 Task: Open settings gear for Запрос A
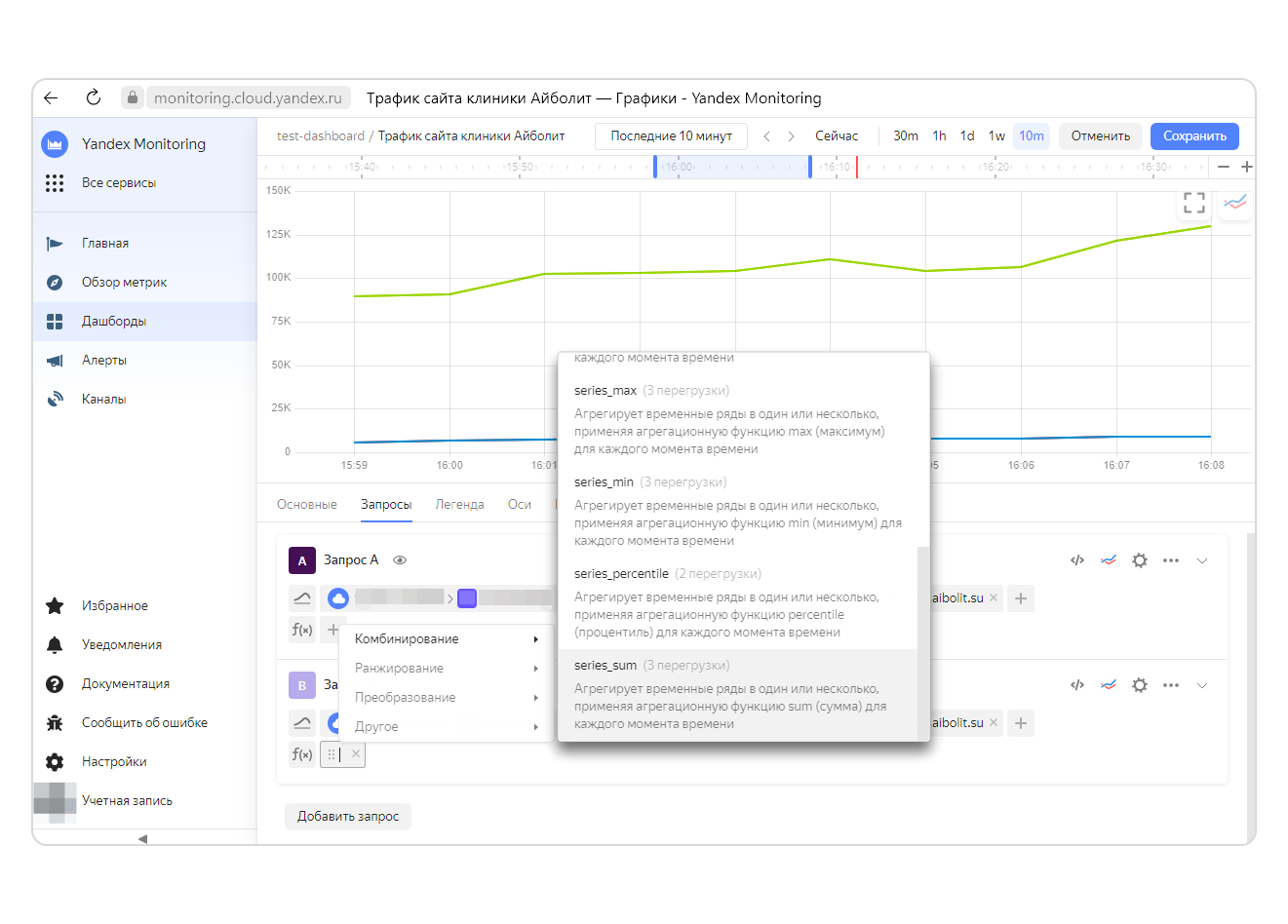tap(1140, 560)
